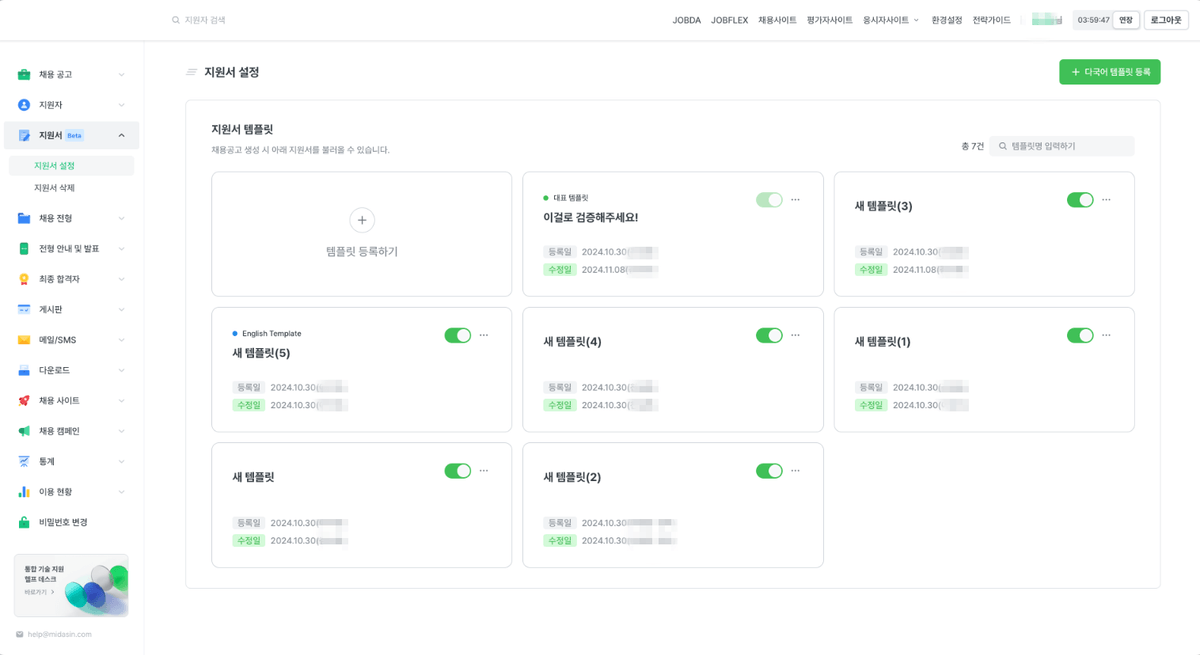Click the 새 템플릿(4) card title

click(x=572, y=342)
